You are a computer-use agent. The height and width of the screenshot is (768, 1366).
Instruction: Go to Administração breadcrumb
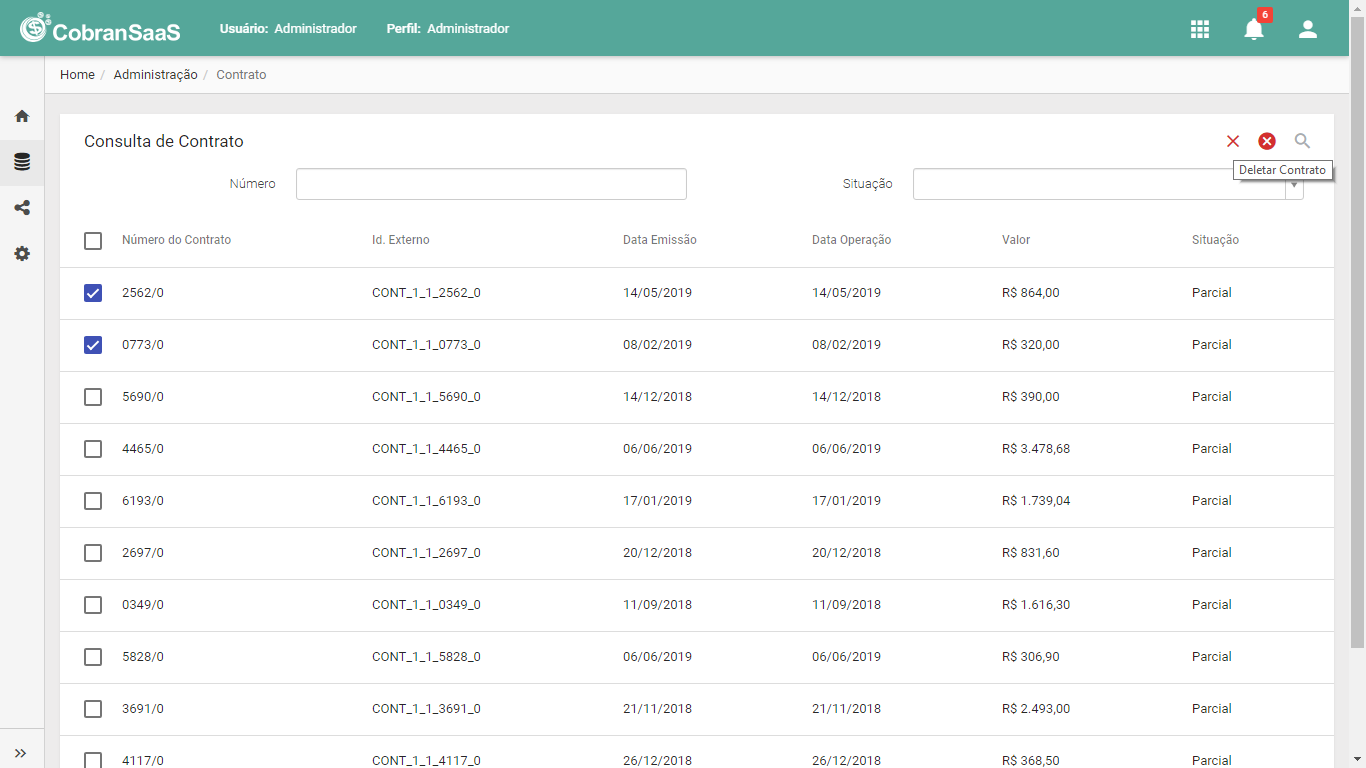point(155,75)
